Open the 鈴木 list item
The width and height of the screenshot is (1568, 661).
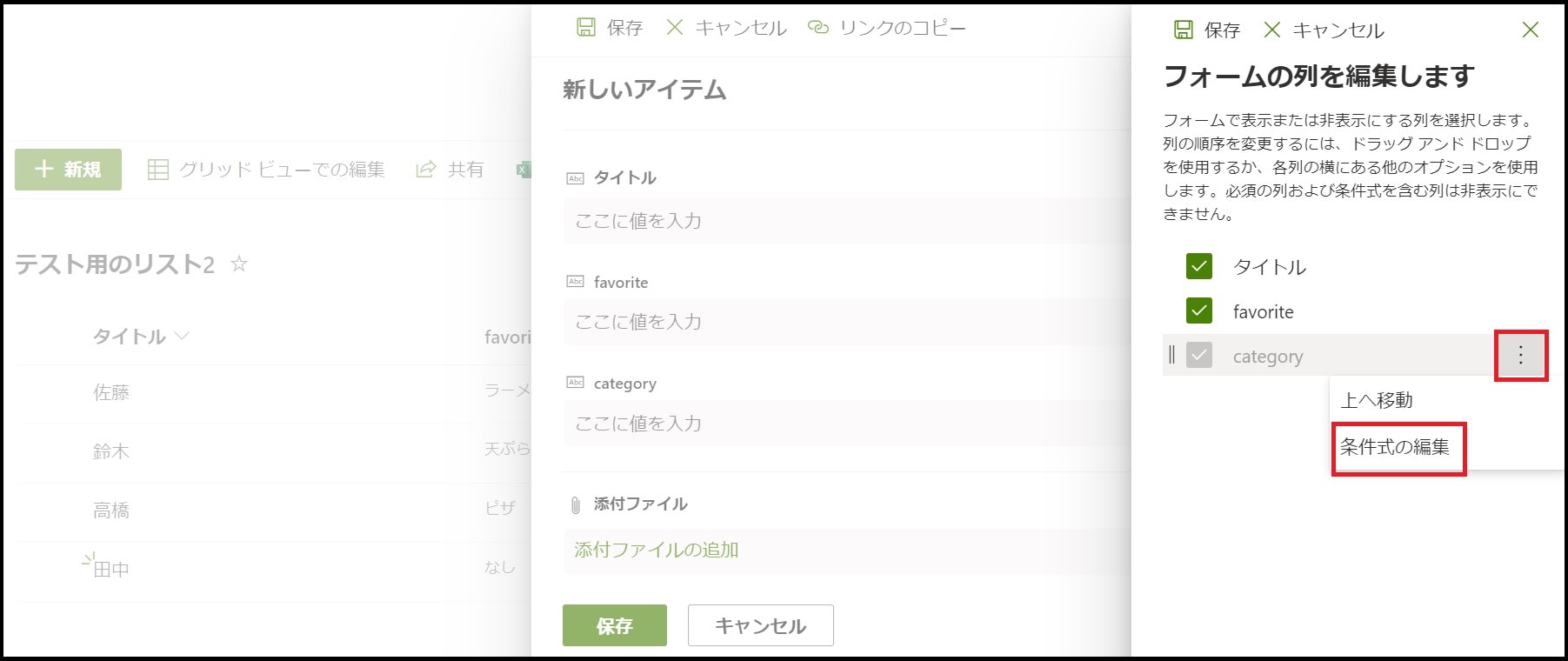(x=111, y=451)
